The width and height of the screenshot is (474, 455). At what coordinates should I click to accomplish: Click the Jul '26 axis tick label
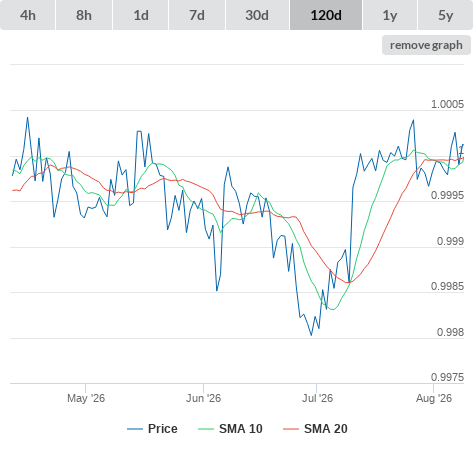pos(317,398)
